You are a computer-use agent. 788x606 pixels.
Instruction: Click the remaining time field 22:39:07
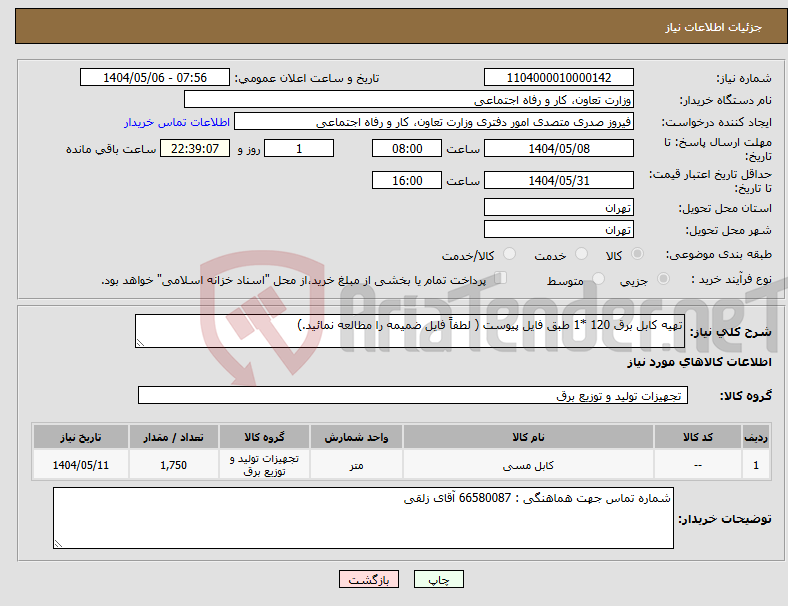[x=195, y=148]
